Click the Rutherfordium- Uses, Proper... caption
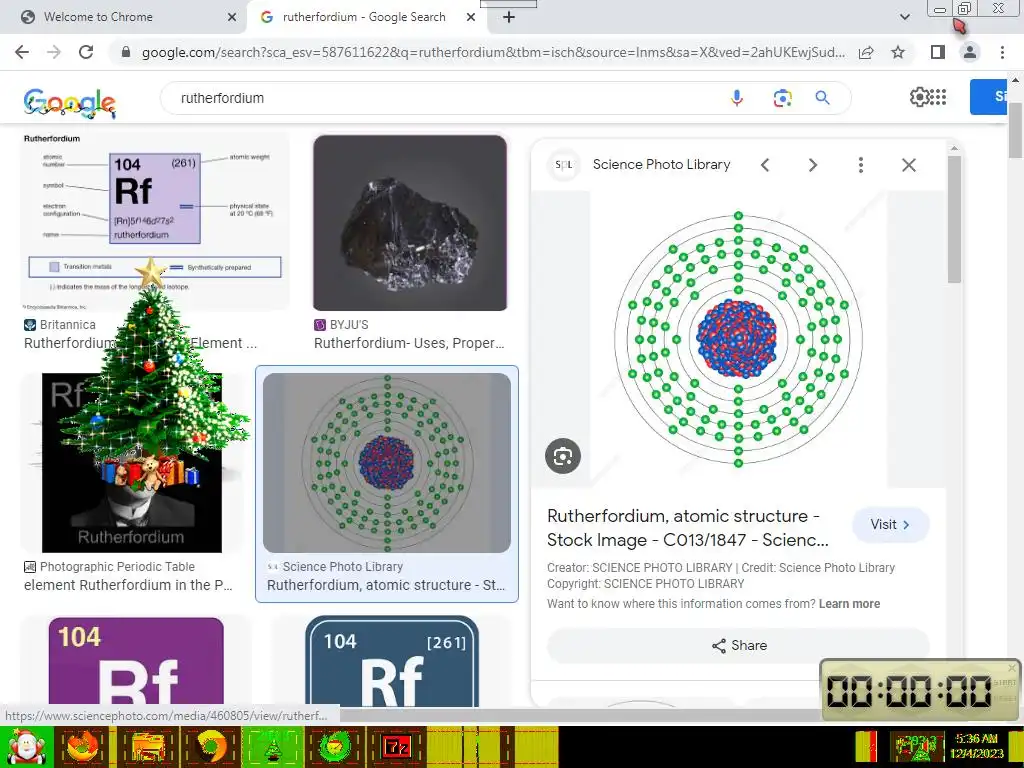The height and width of the screenshot is (768, 1024). tap(409, 343)
